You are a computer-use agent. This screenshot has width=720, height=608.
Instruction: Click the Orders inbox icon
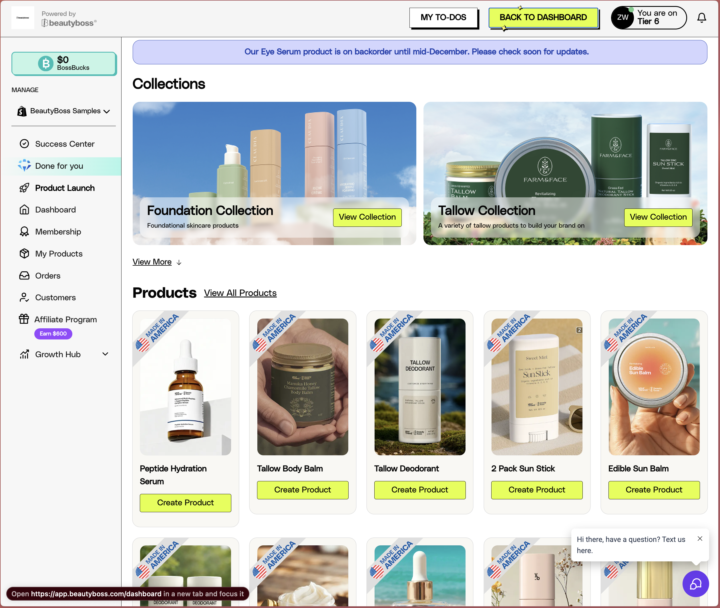click(x=24, y=276)
